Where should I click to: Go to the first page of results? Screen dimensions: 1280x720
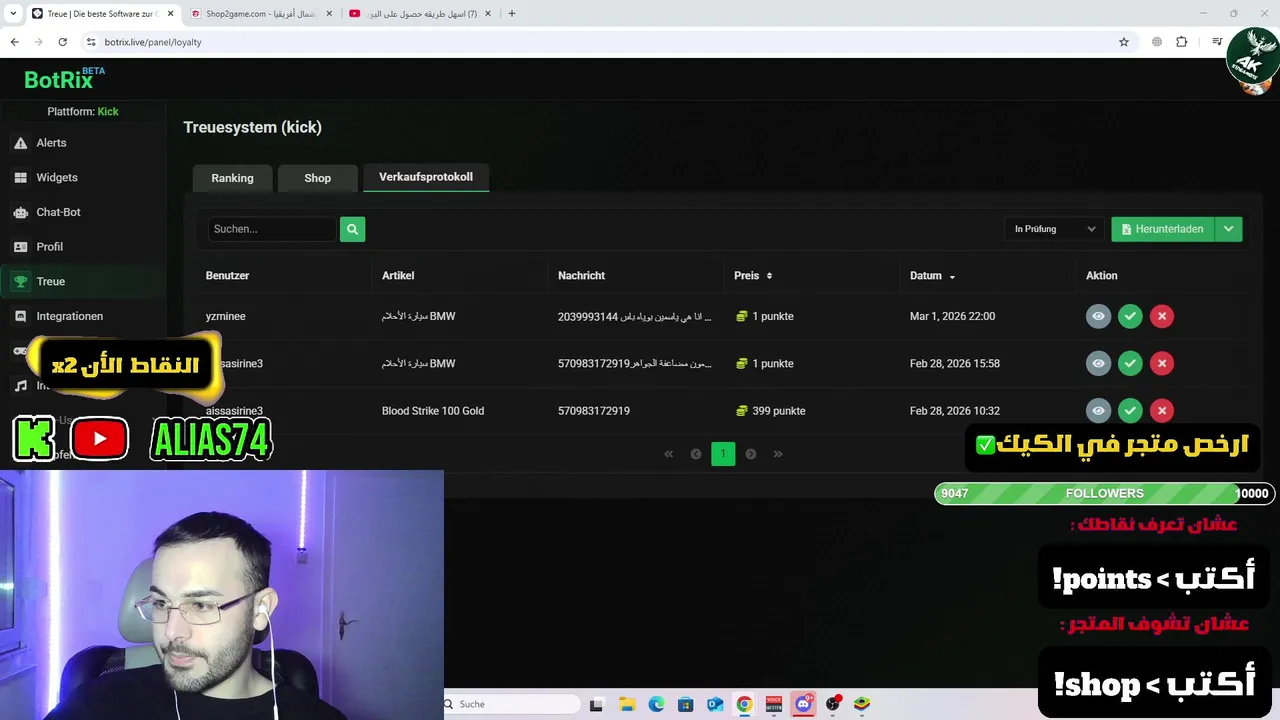tap(669, 454)
